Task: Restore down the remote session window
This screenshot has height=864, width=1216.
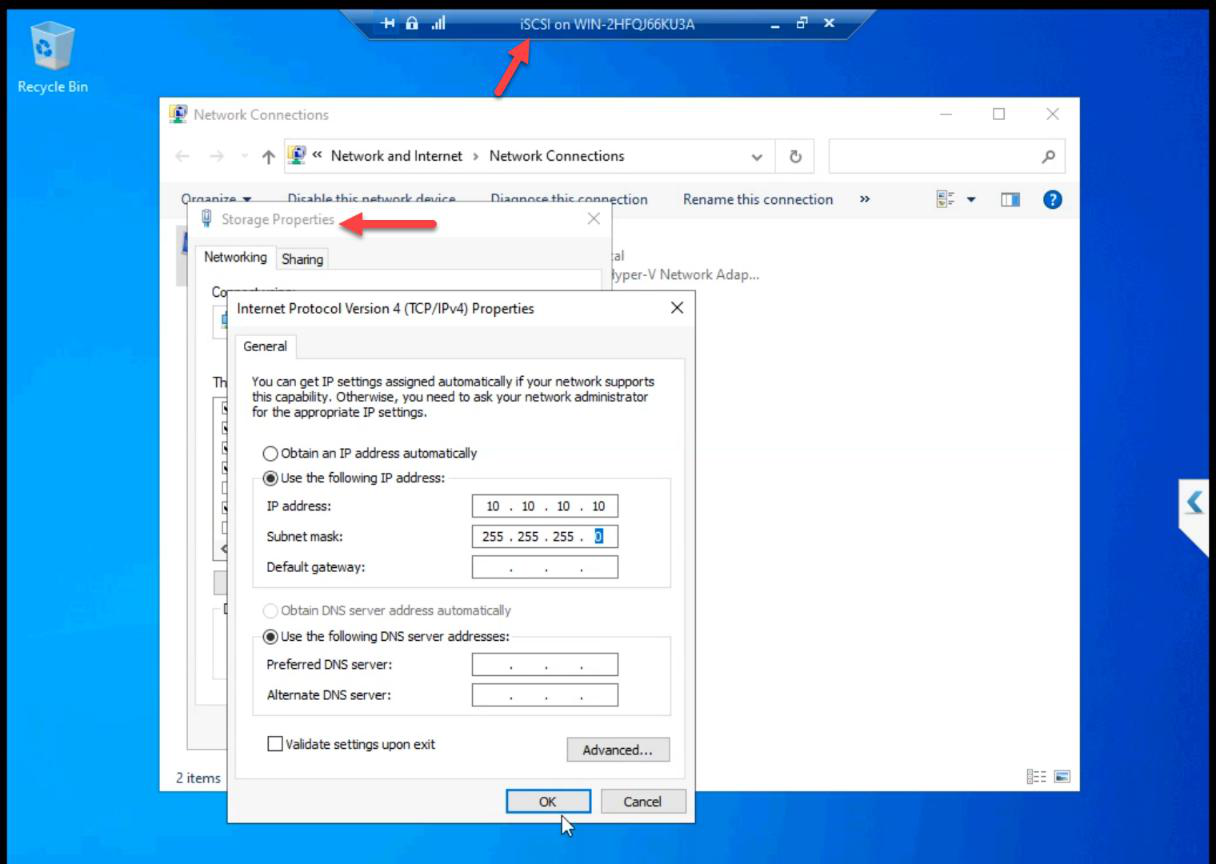Action: click(802, 23)
